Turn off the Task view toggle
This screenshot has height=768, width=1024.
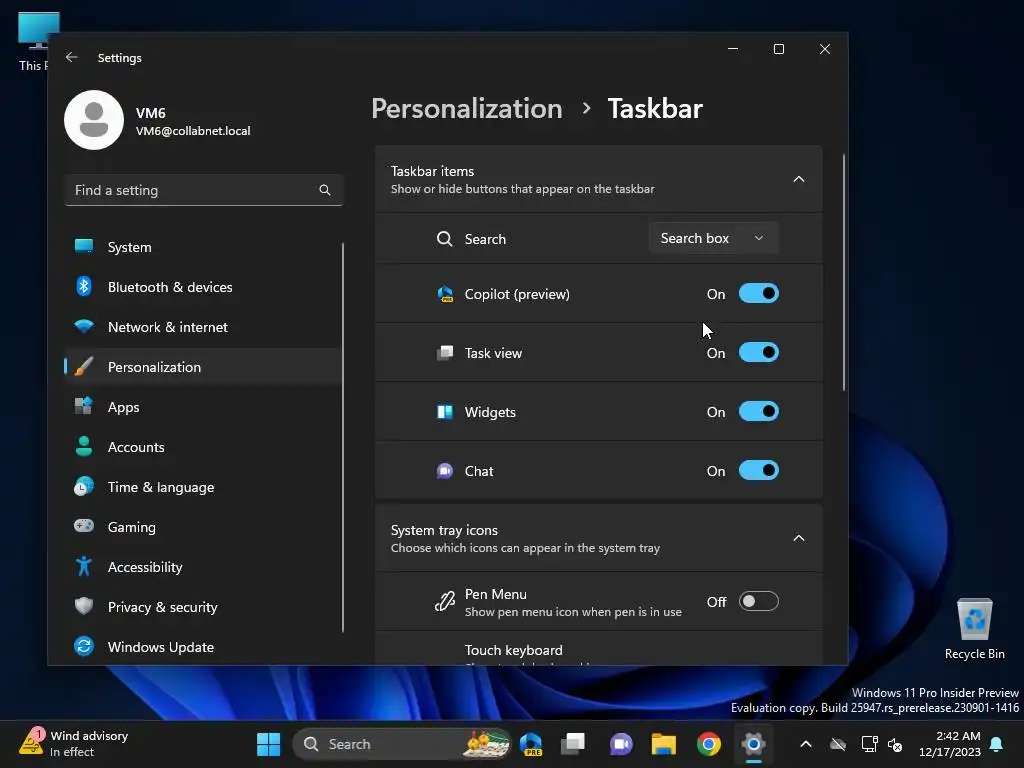point(759,353)
